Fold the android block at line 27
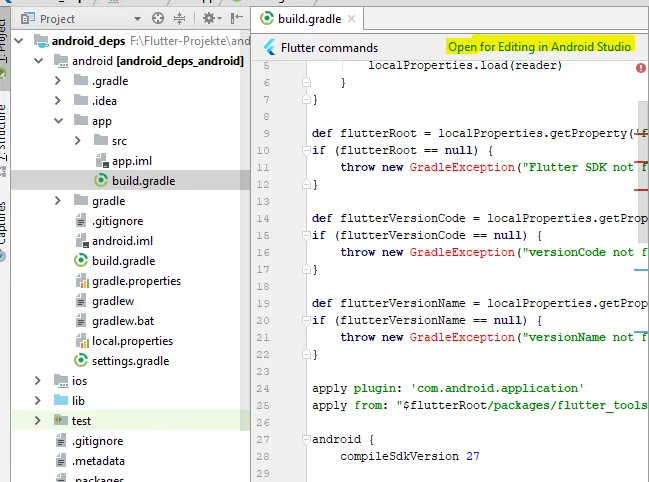This screenshot has height=482, width=649. [x=306, y=439]
